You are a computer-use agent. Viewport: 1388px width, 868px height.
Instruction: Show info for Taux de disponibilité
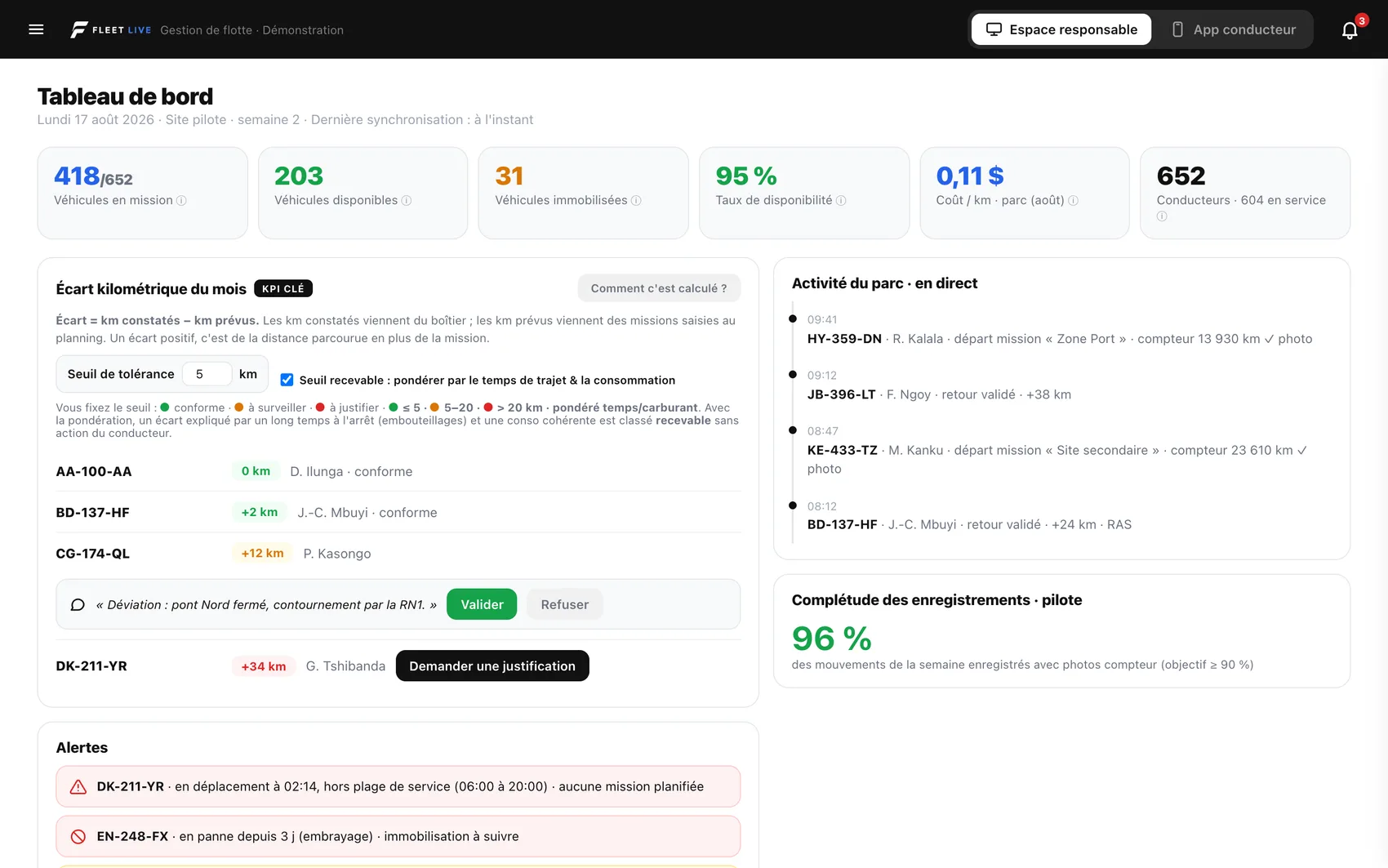point(841,201)
